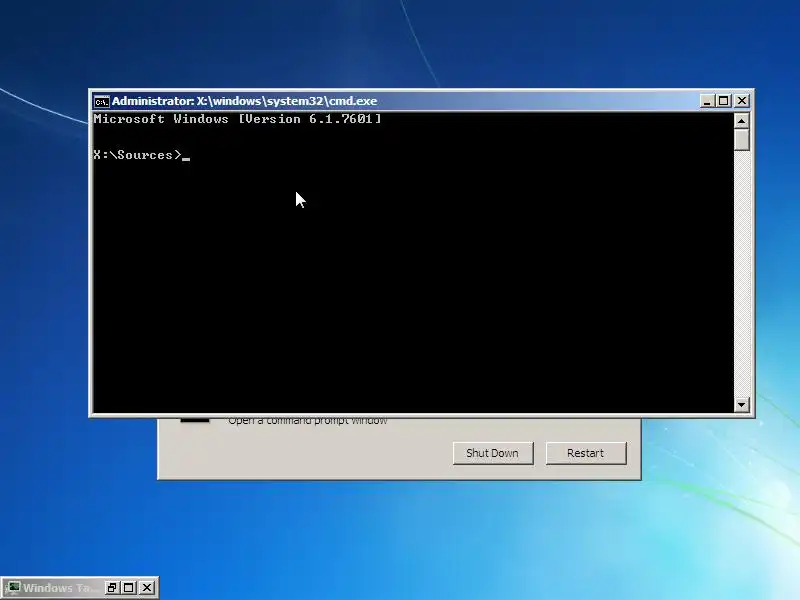
Task: Click the 'Windows Ta...' minimized title
Action: (x=60, y=588)
